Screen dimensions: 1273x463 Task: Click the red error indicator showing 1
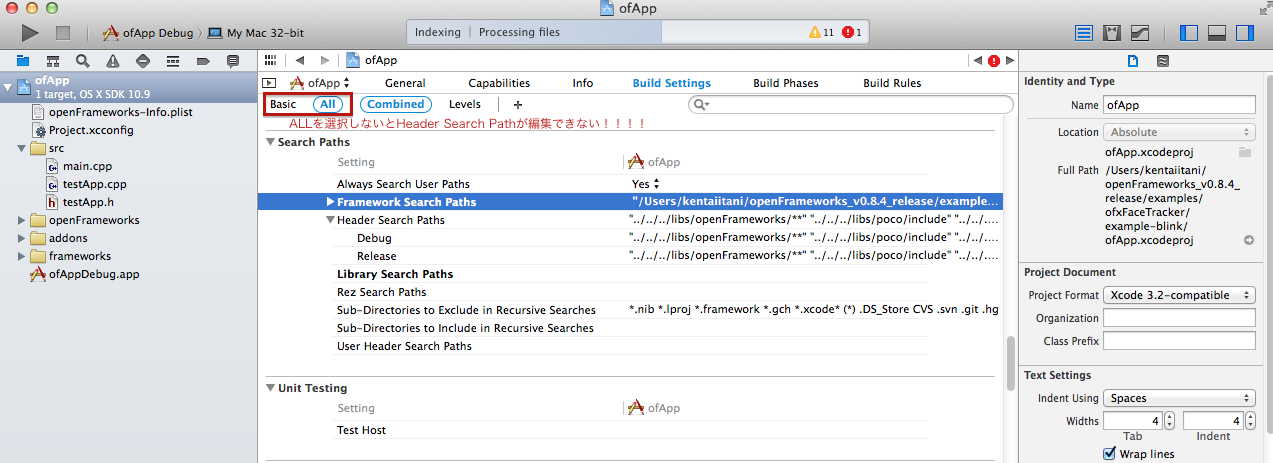click(852, 32)
